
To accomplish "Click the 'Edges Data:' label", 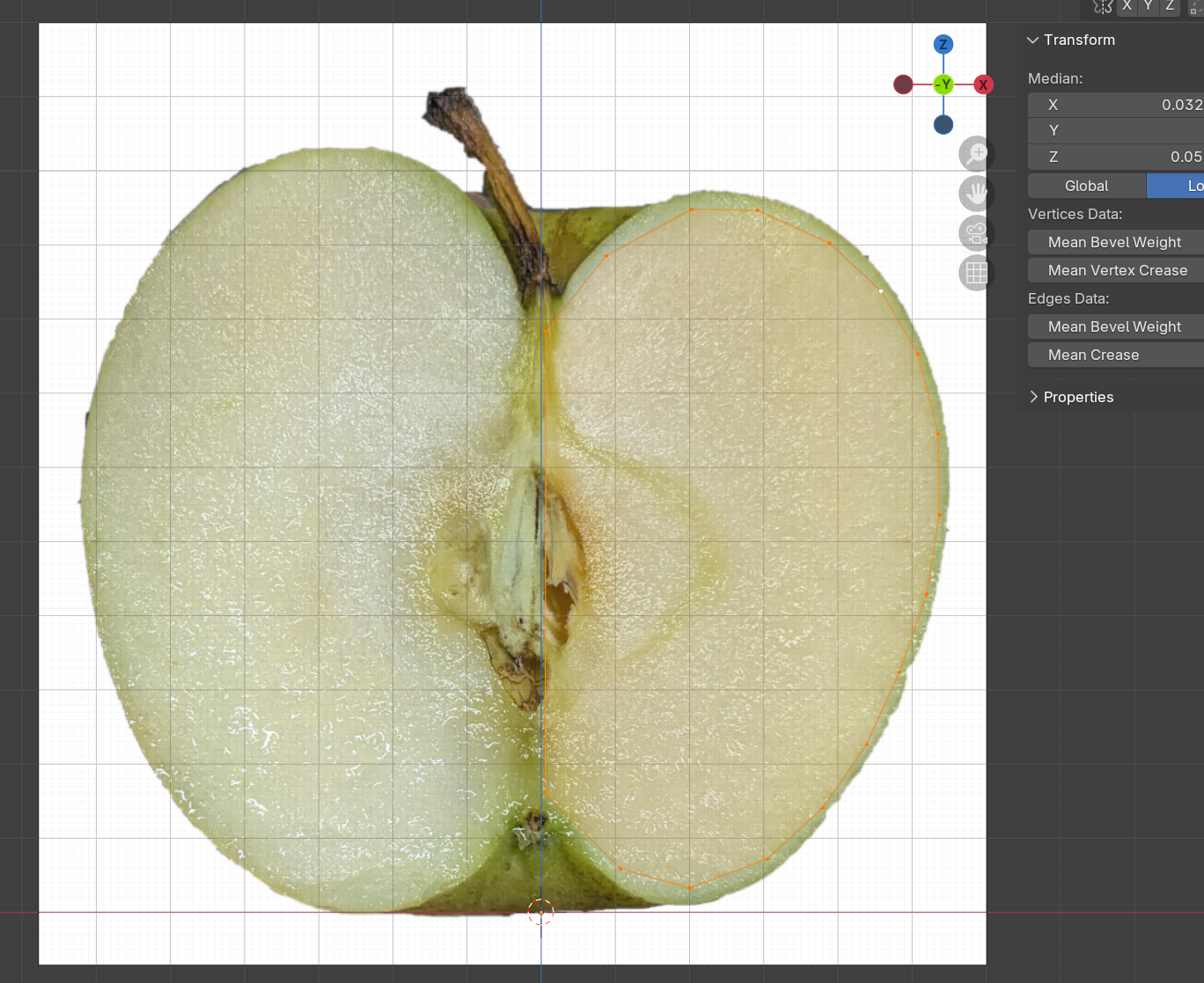I will coord(1068,298).
